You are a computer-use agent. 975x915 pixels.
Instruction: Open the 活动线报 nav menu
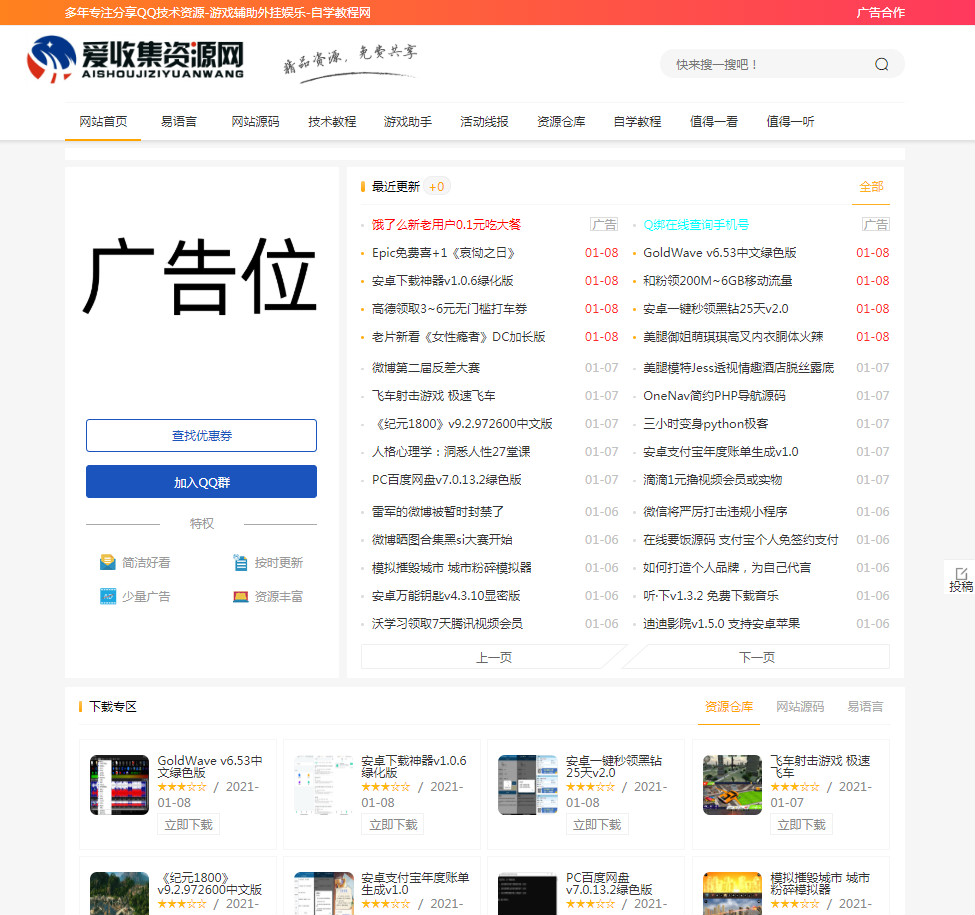[x=484, y=121]
